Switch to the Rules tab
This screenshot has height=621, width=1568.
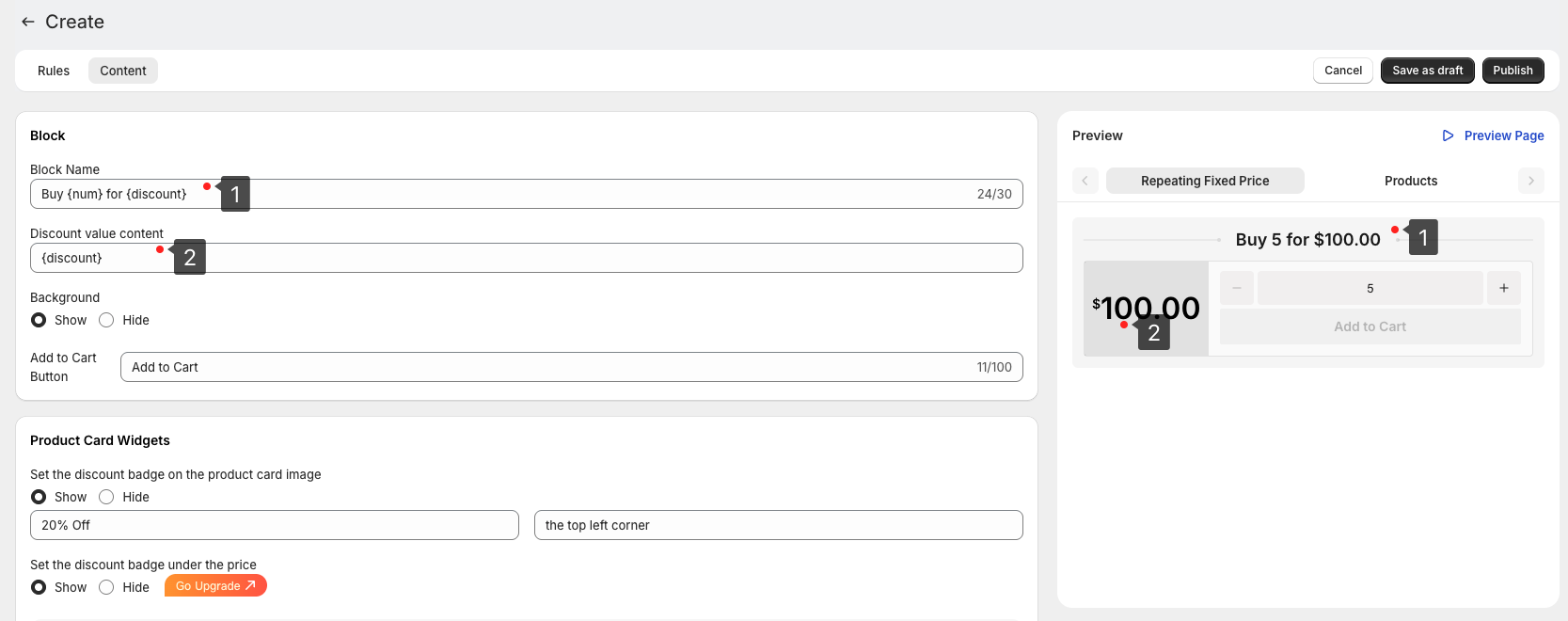tap(54, 71)
